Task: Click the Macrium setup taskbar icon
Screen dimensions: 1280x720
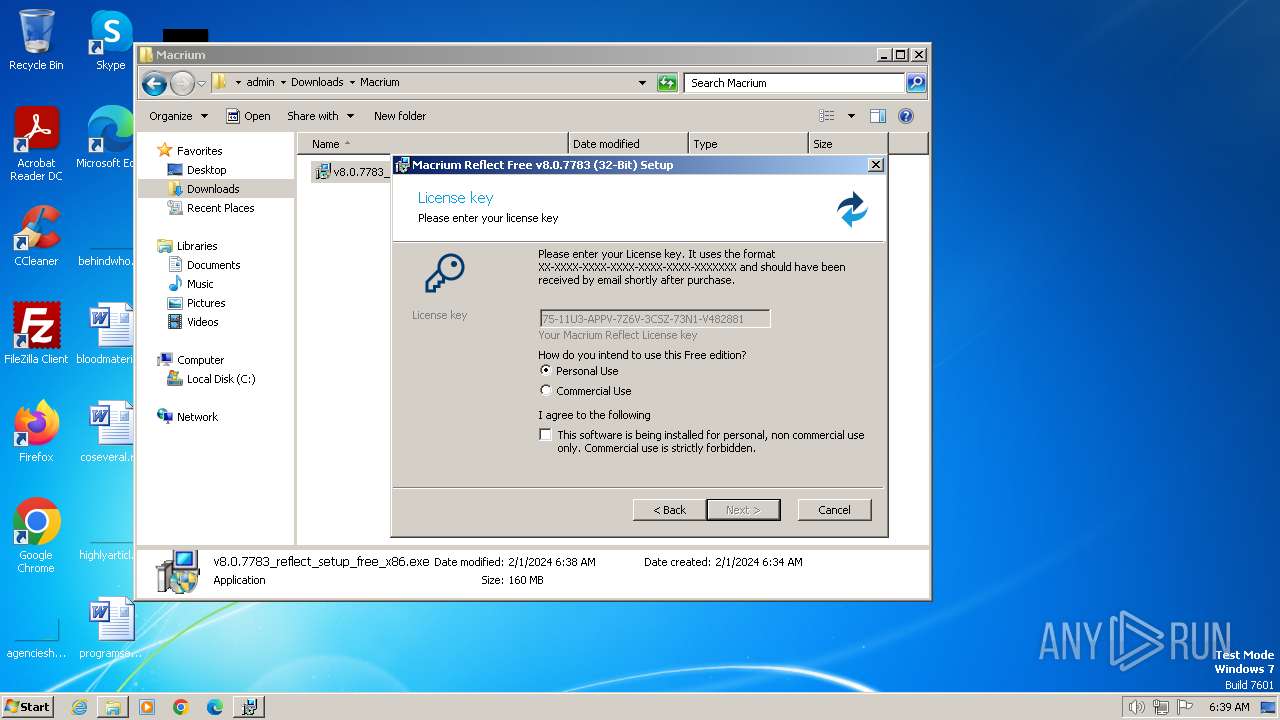Action: pos(249,707)
